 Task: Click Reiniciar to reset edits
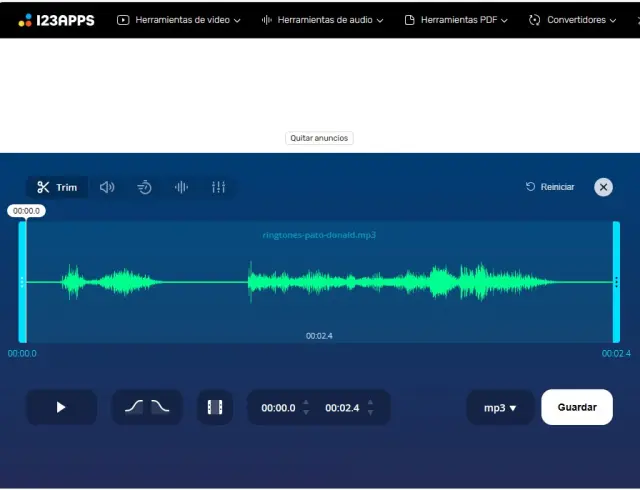coord(550,187)
